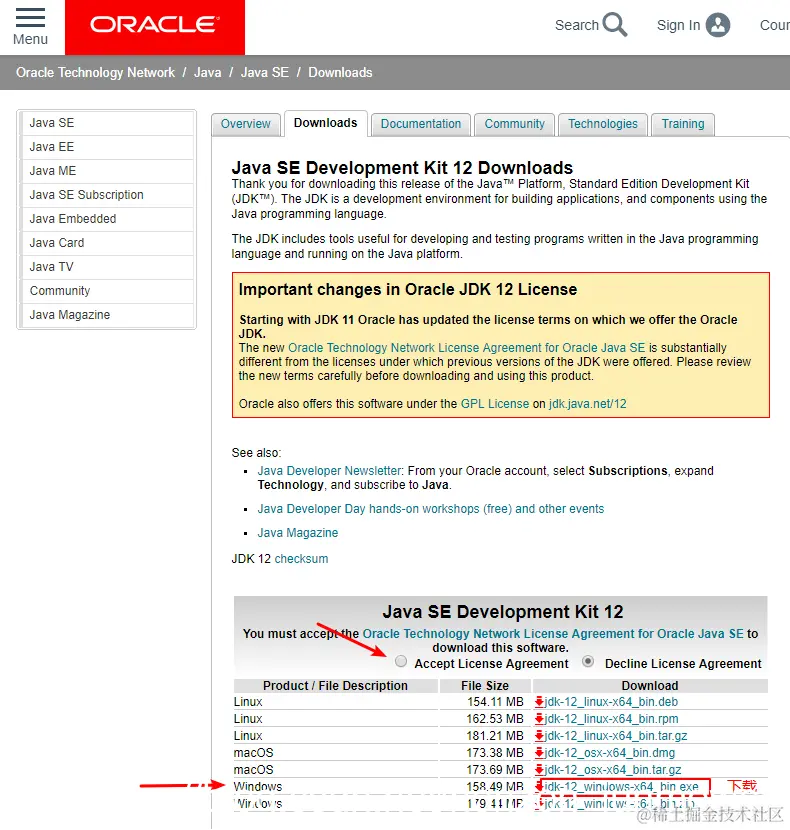Image resolution: width=790 pixels, height=830 pixels.
Task: Open Java TV sidebar item
Action: [x=107, y=267]
